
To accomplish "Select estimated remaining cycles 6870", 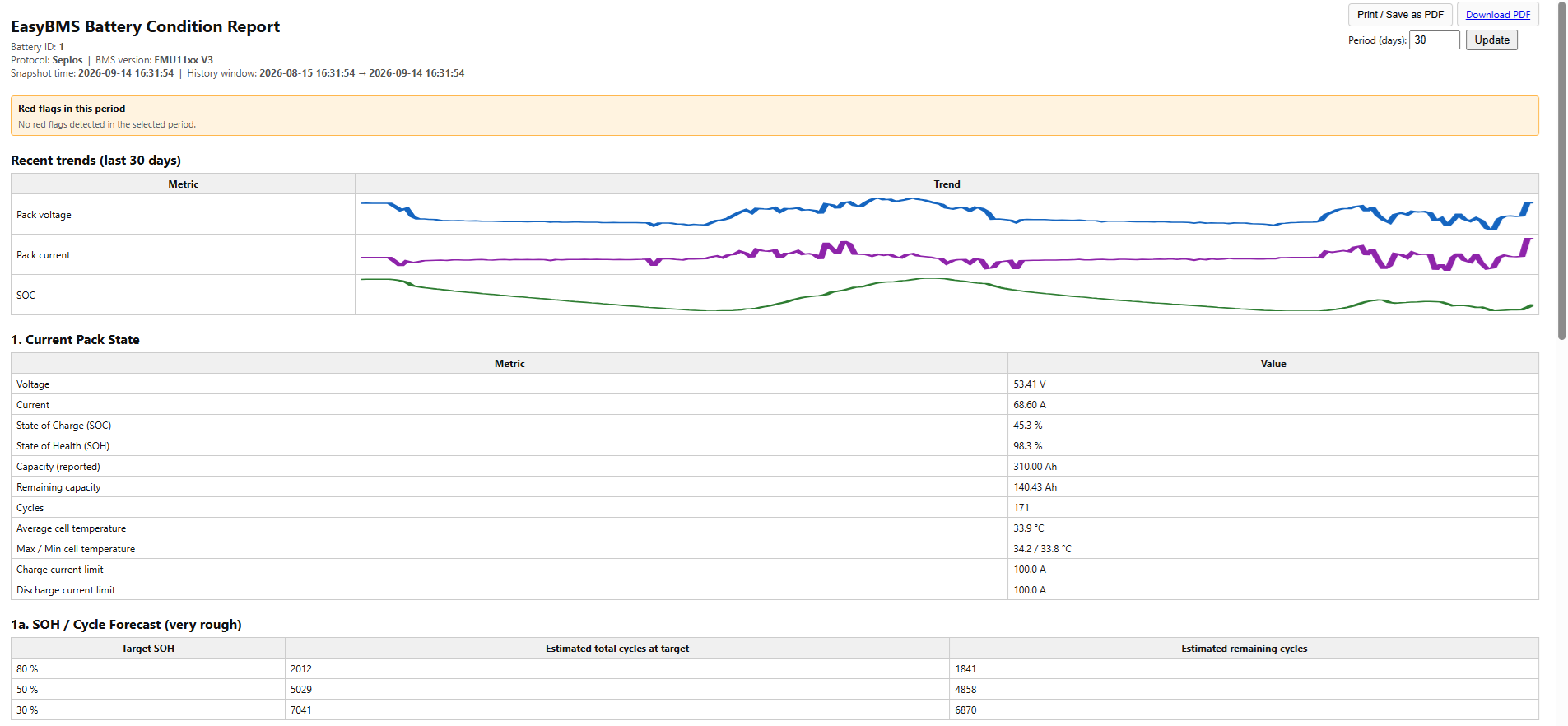I will [x=965, y=710].
